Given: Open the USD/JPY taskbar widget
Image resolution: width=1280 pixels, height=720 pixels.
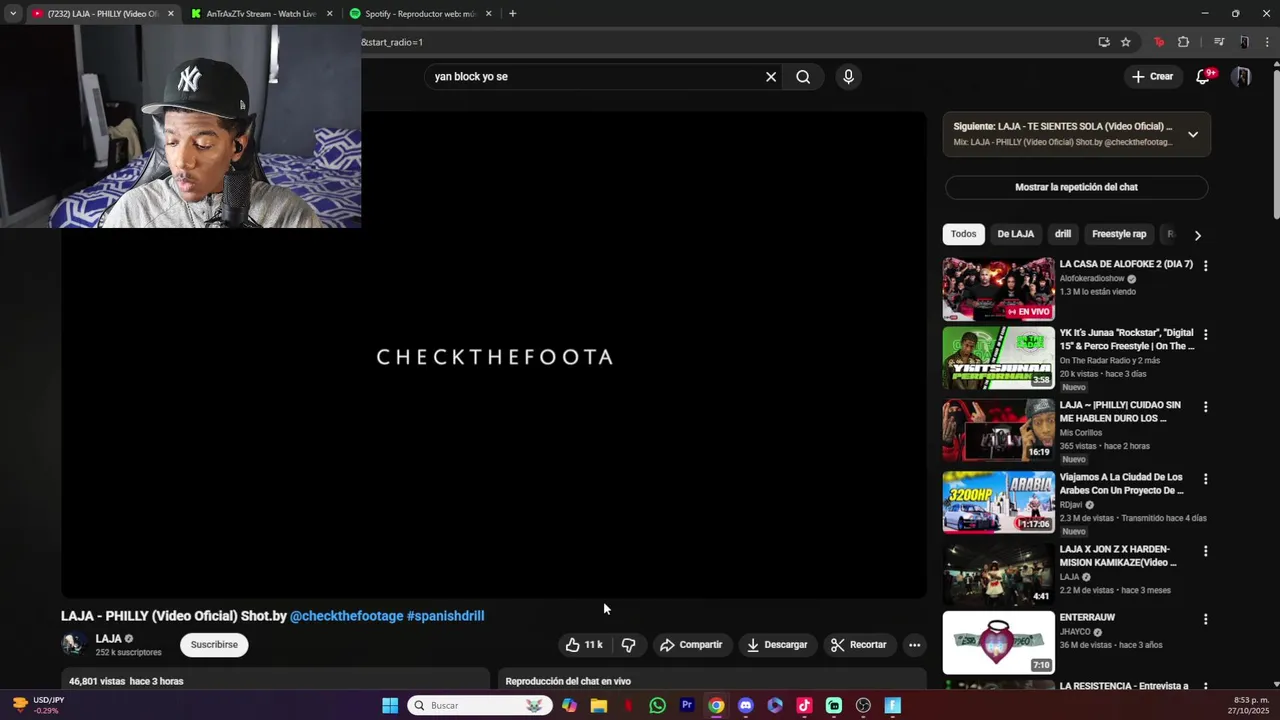Looking at the screenshot, I should 38,705.
